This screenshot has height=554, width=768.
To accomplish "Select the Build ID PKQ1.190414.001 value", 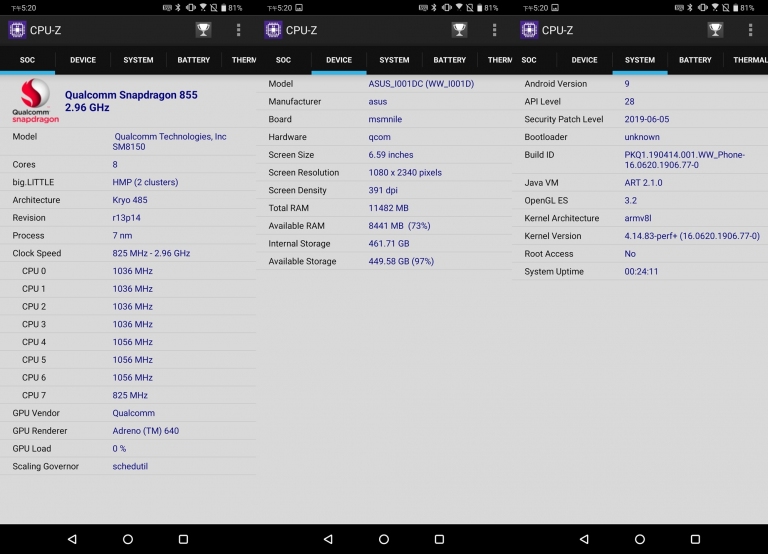I will click(685, 160).
